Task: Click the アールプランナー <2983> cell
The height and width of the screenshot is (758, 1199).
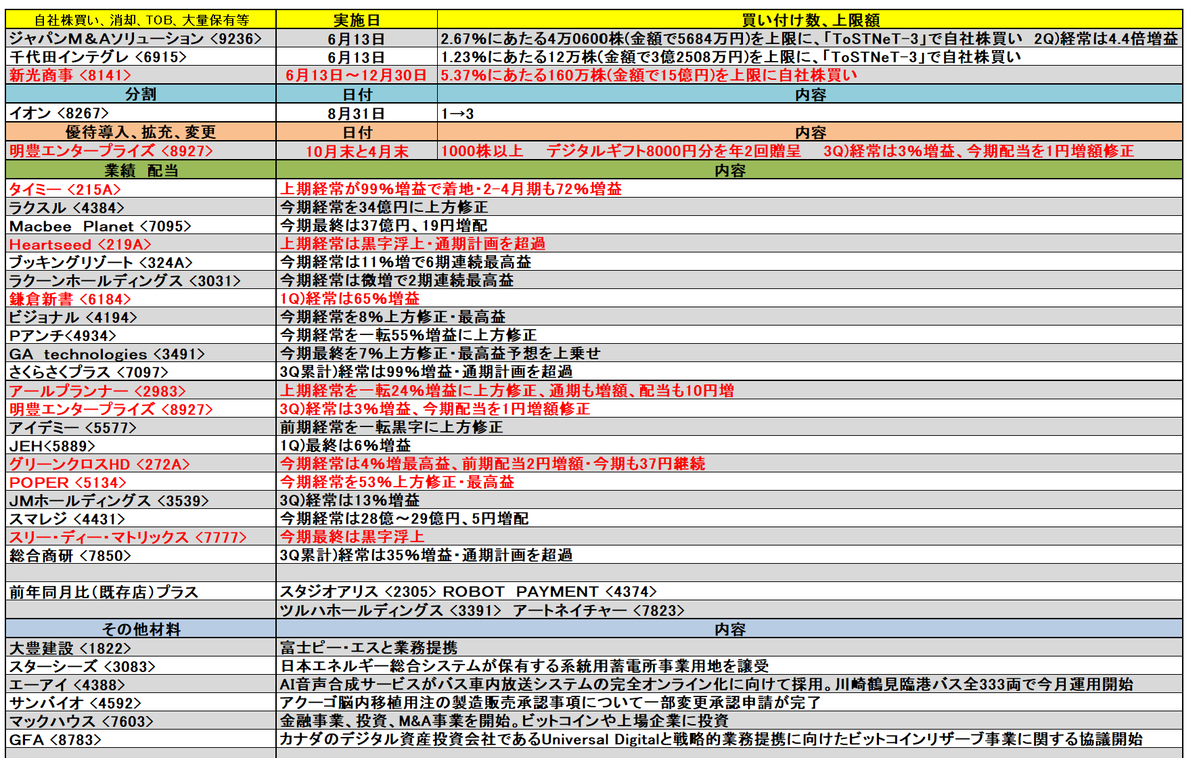Action: point(141,391)
